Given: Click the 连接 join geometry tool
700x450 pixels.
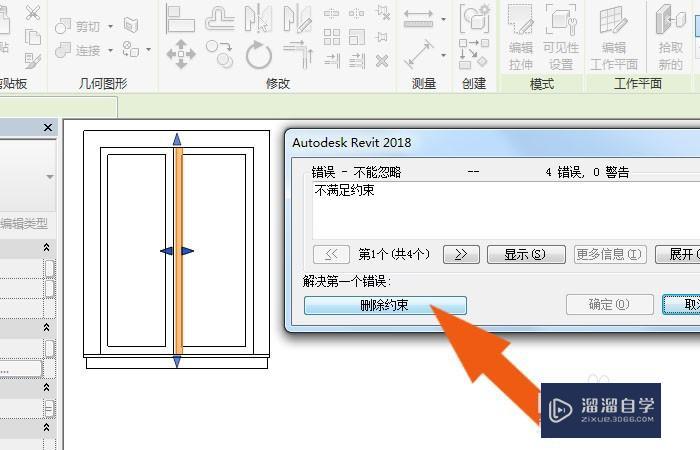Looking at the screenshot, I should coord(77,50).
